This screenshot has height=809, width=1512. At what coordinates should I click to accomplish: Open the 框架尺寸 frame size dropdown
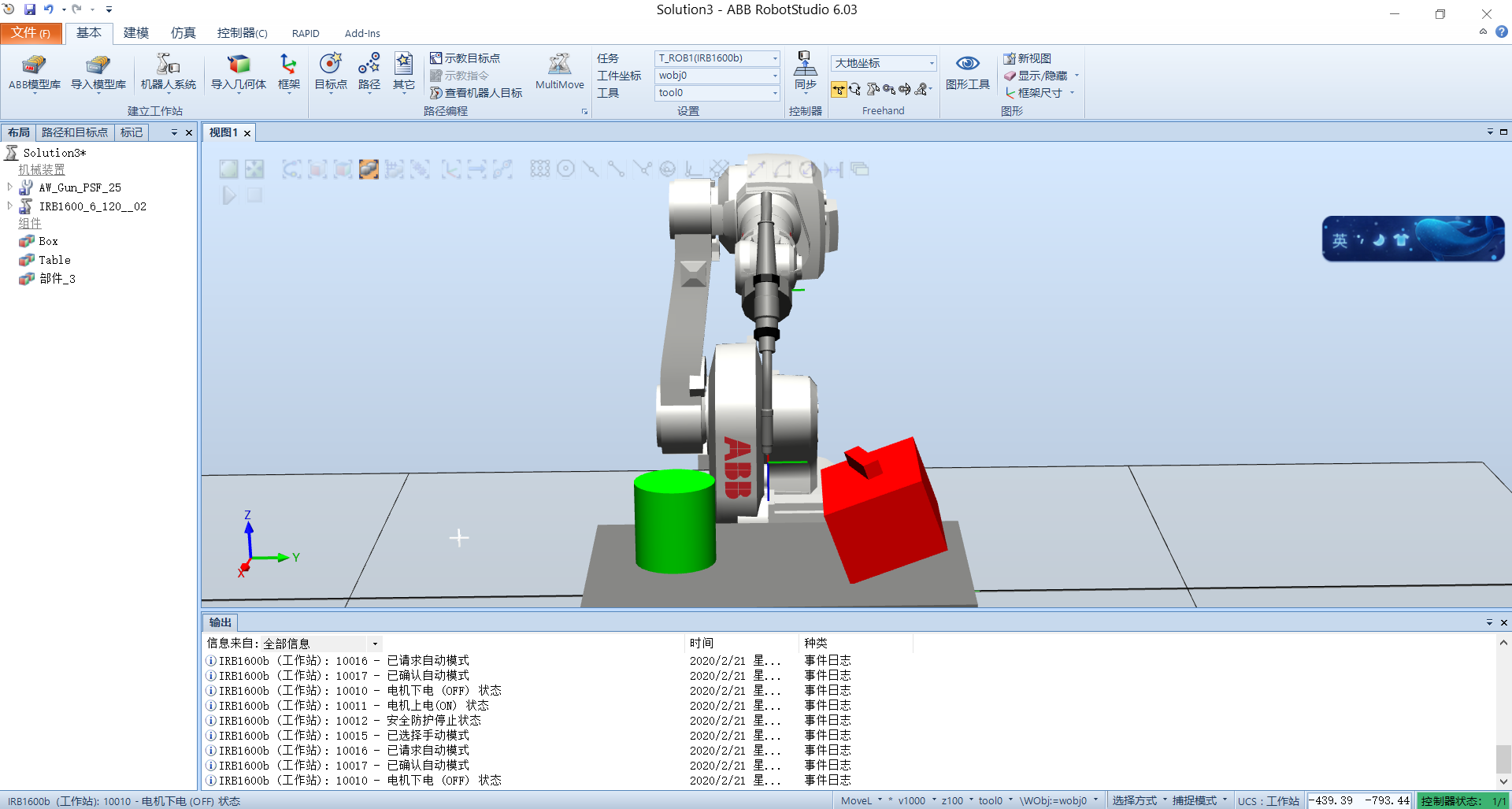pos(1039,93)
